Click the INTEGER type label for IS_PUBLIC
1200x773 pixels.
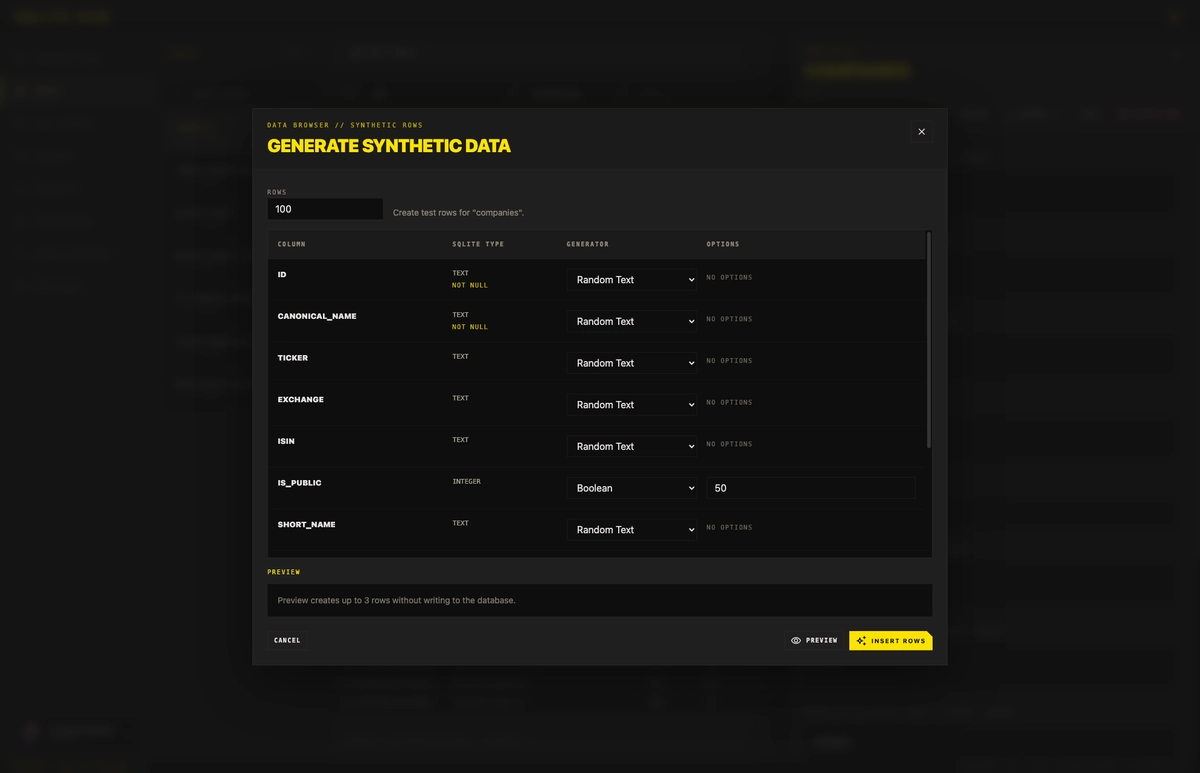pyautogui.click(x=467, y=482)
